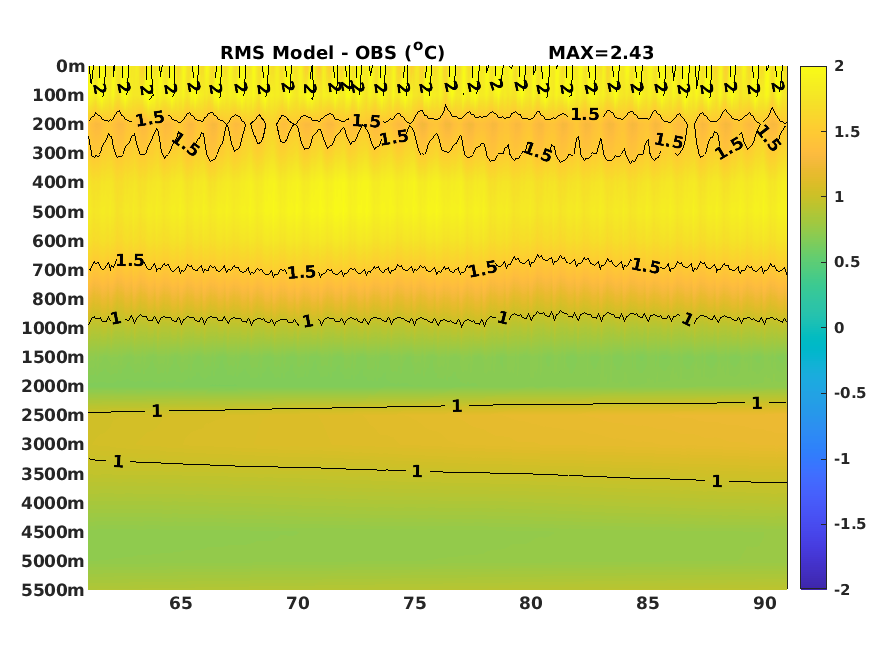The width and height of the screenshot is (875, 656).
Task: Click the '5500m' depth axis label
Action: [x=53, y=590]
